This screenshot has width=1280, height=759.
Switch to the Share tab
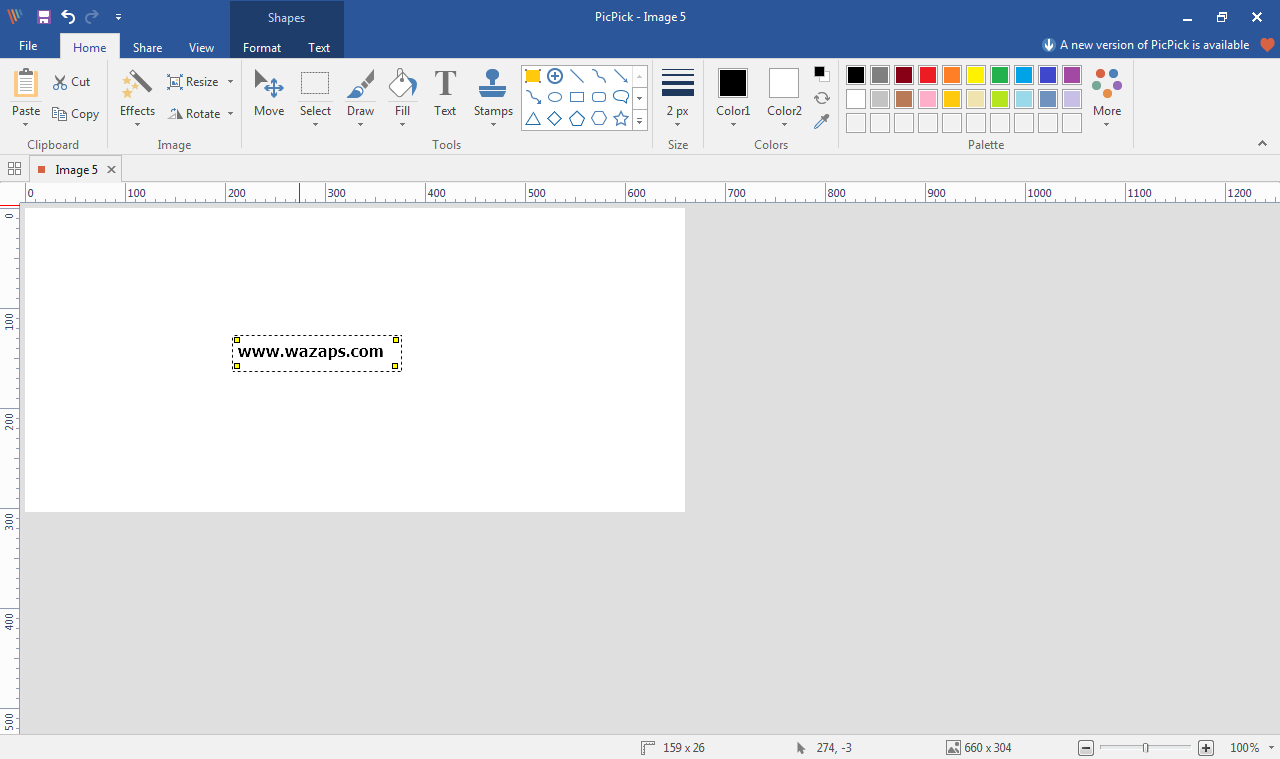point(147,47)
